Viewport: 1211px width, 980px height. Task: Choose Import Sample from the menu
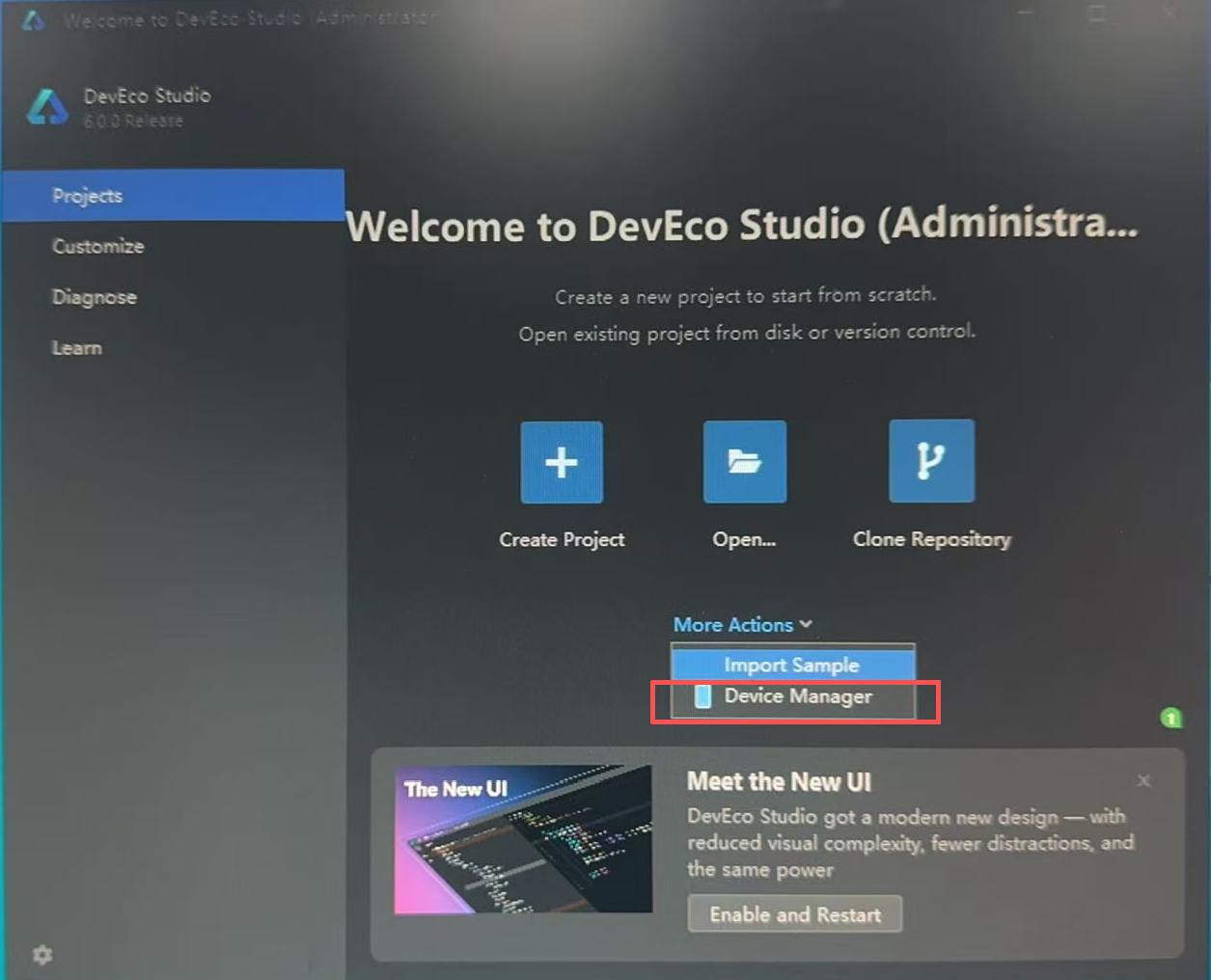pyautogui.click(x=793, y=665)
